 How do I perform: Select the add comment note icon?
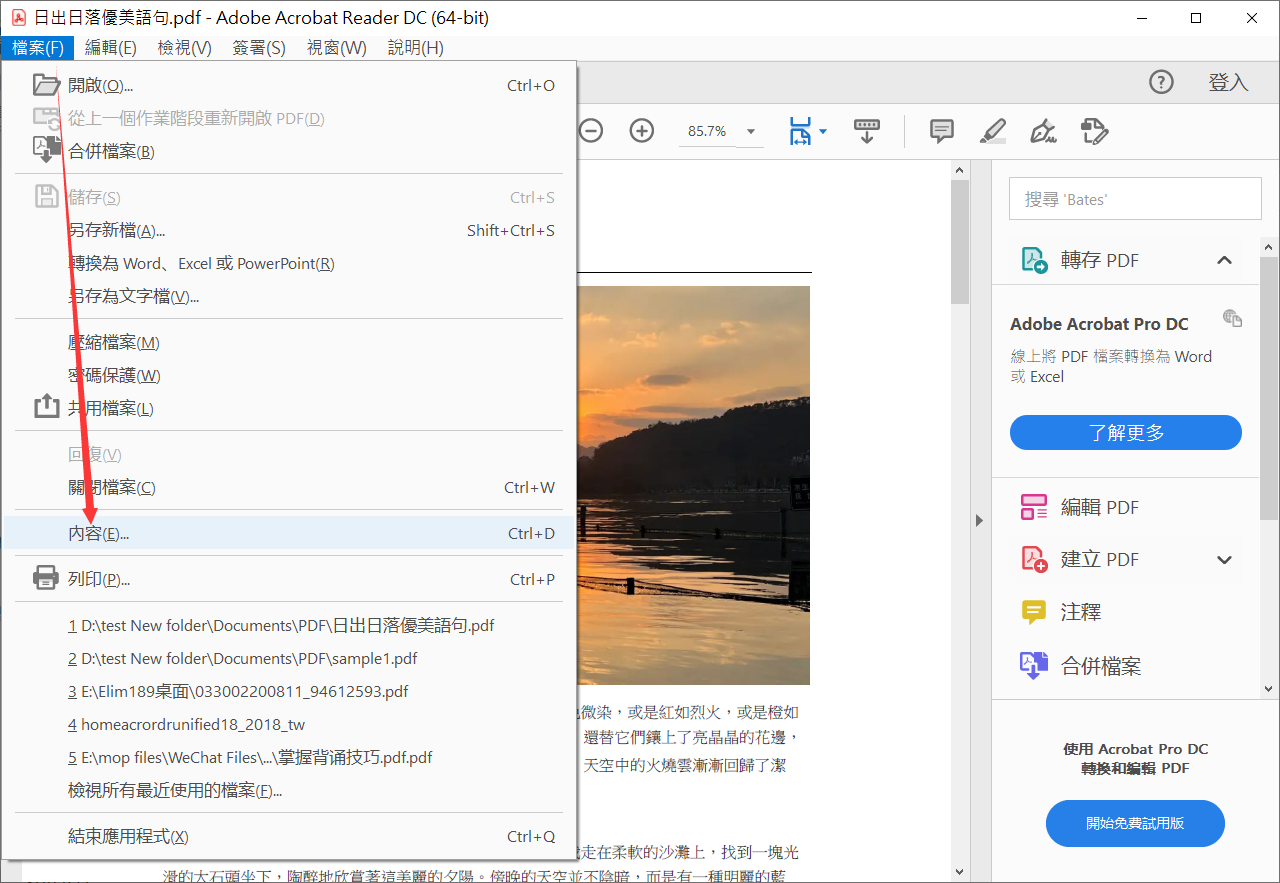[941, 131]
